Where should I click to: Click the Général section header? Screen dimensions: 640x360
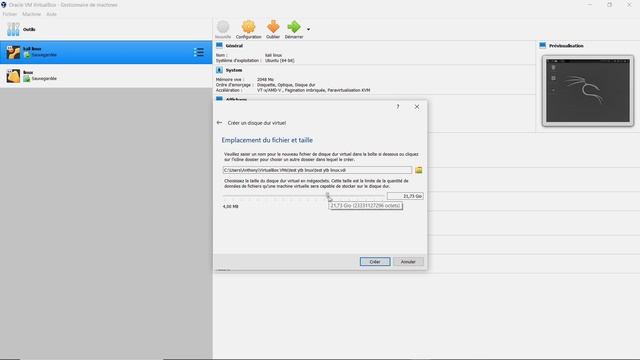234,46
